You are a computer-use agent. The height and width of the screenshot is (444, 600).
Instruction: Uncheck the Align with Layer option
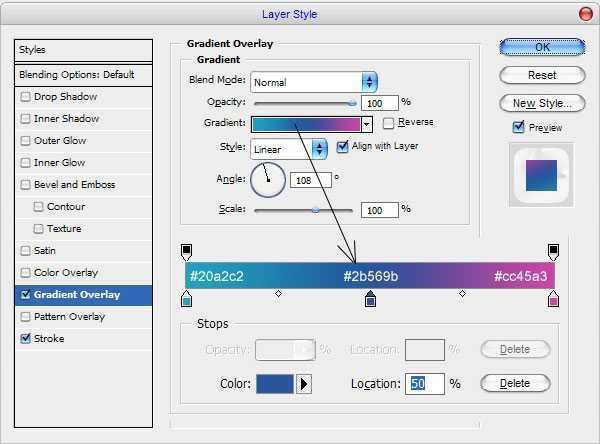pyautogui.click(x=343, y=146)
